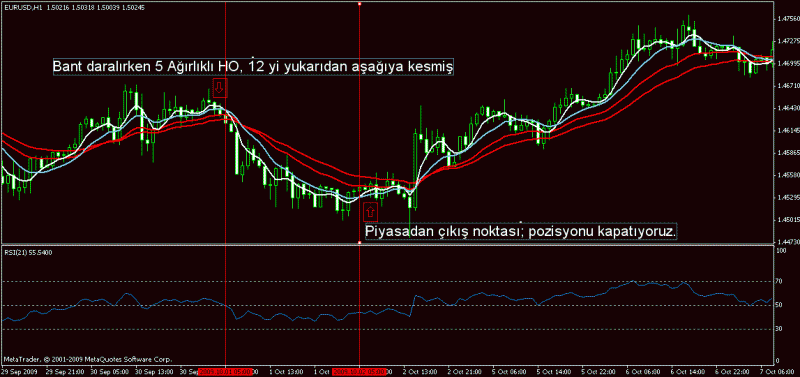
Task: Click the 1.46145 price scale value
Action: (787, 130)
